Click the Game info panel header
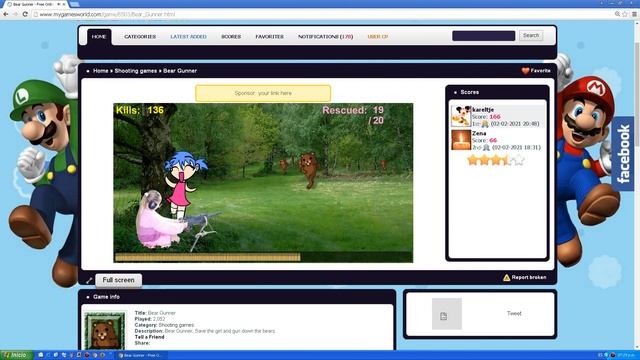 point(237,297)
